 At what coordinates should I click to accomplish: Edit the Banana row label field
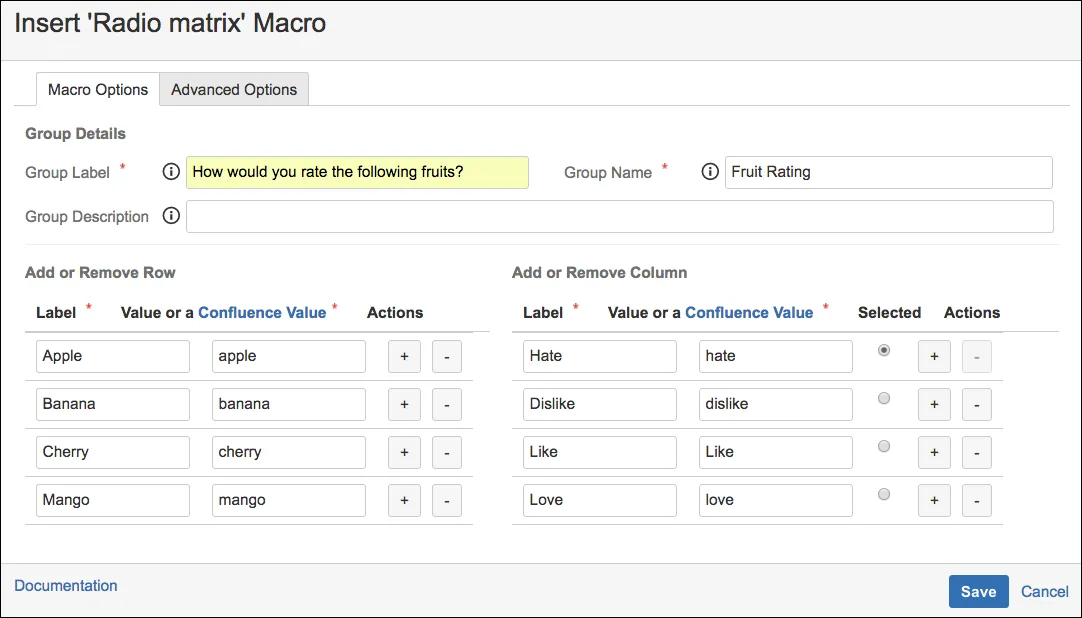[x=113, y=404]
